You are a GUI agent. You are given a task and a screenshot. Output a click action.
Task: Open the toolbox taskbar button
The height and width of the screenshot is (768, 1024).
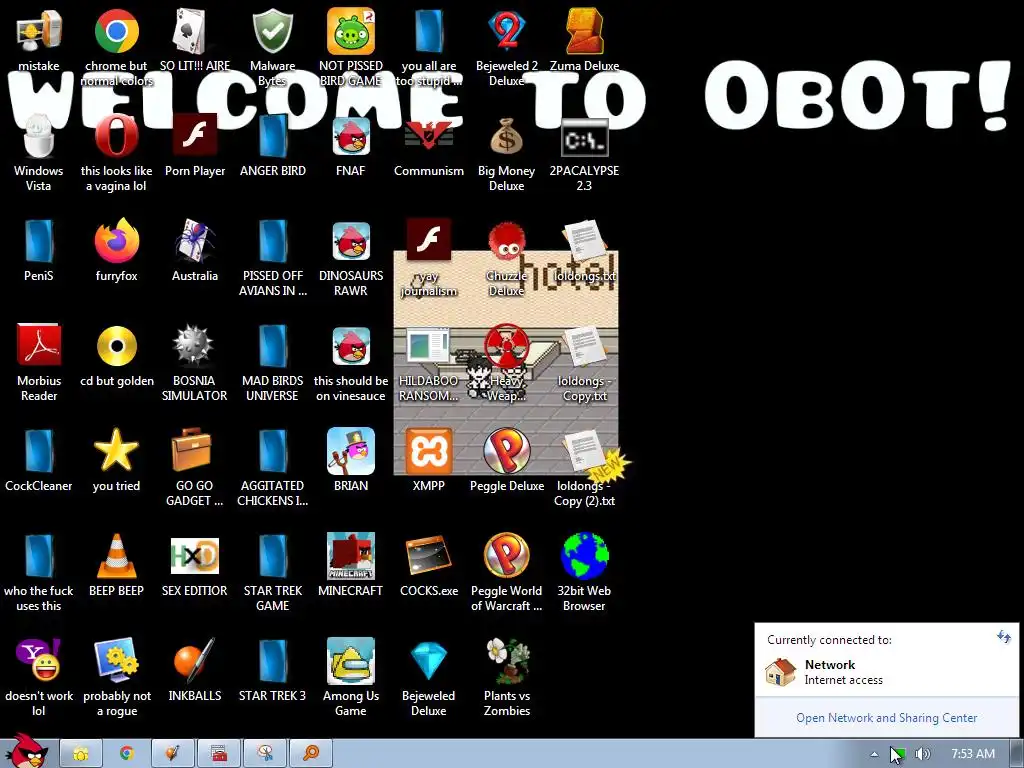coord(219,754)
